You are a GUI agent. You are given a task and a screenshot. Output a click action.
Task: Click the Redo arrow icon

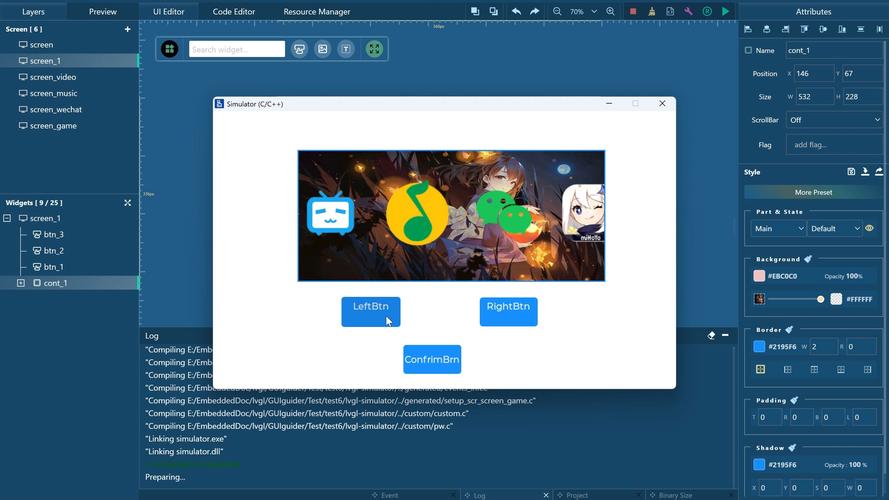pos(535,11)
